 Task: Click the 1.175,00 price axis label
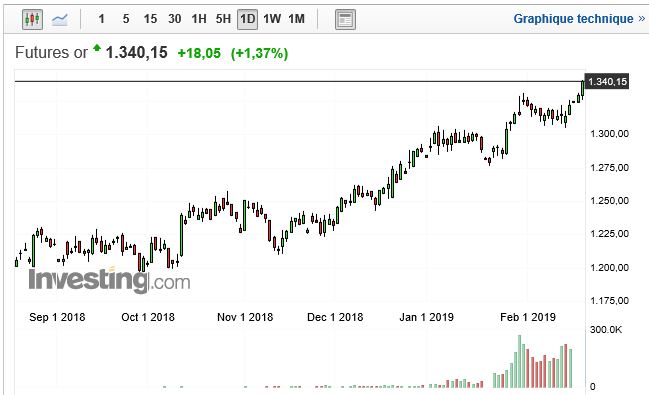pyautogui.click(x=609, y=301)
